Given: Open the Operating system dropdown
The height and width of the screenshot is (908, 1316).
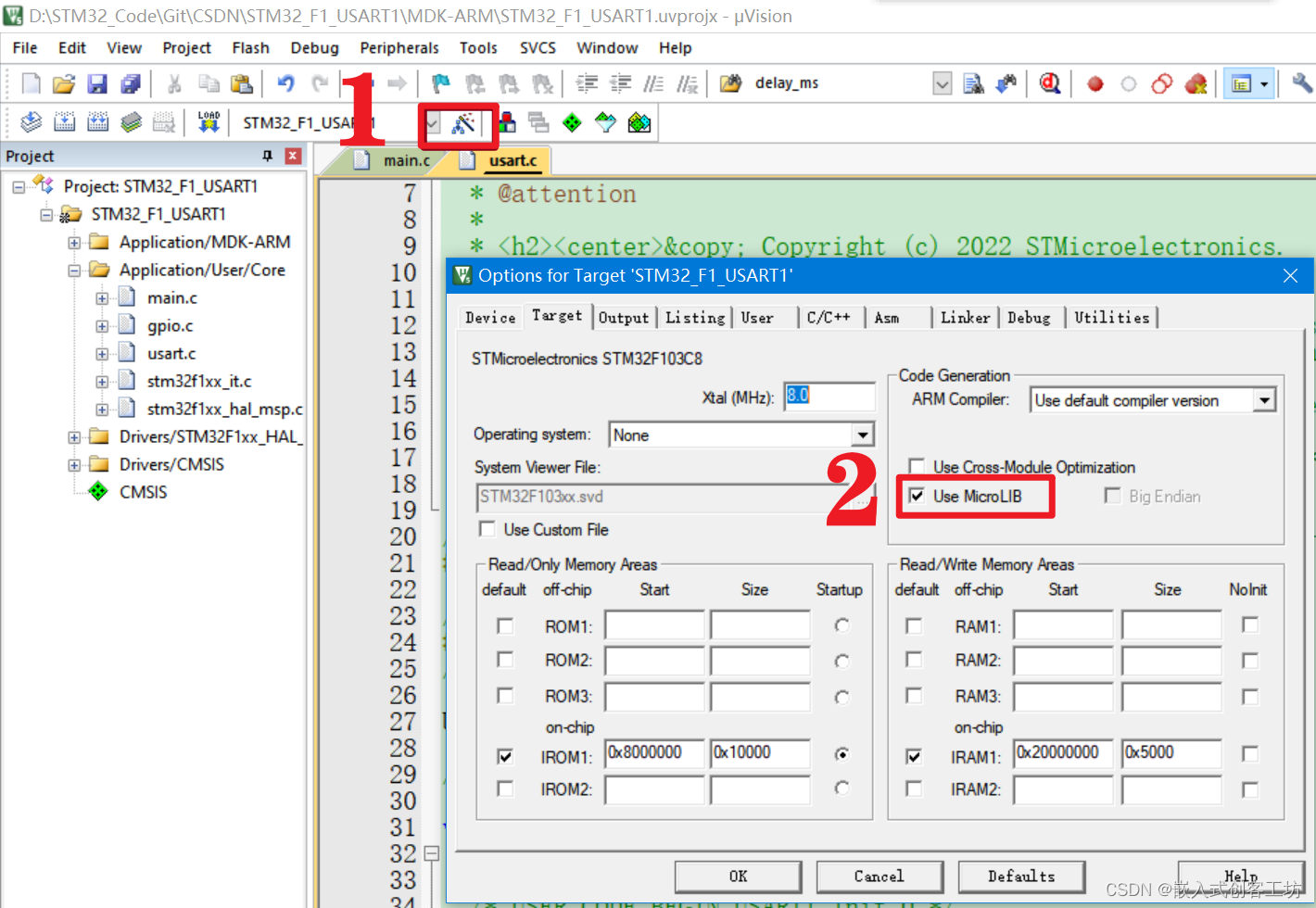Looking at the screenshot, I should pyautogui.click(x=863, y=435).
